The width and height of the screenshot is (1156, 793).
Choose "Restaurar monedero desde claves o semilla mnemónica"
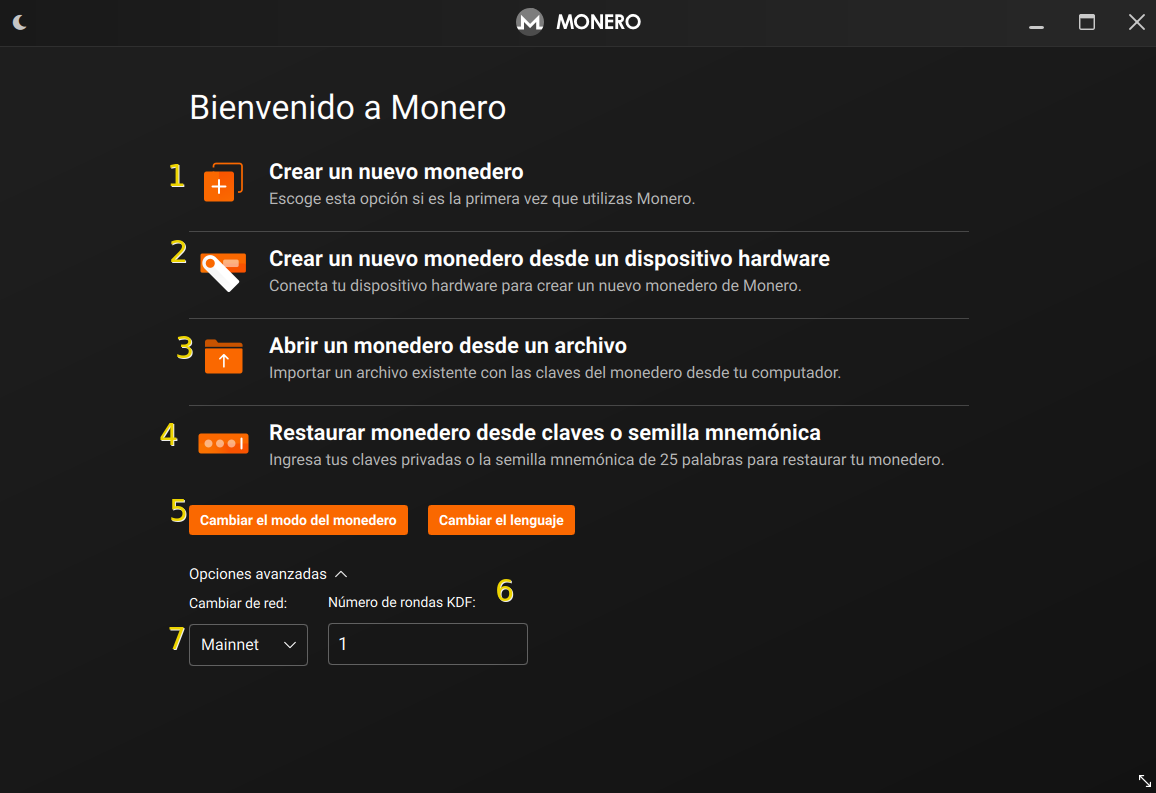[x=545, y=433]
